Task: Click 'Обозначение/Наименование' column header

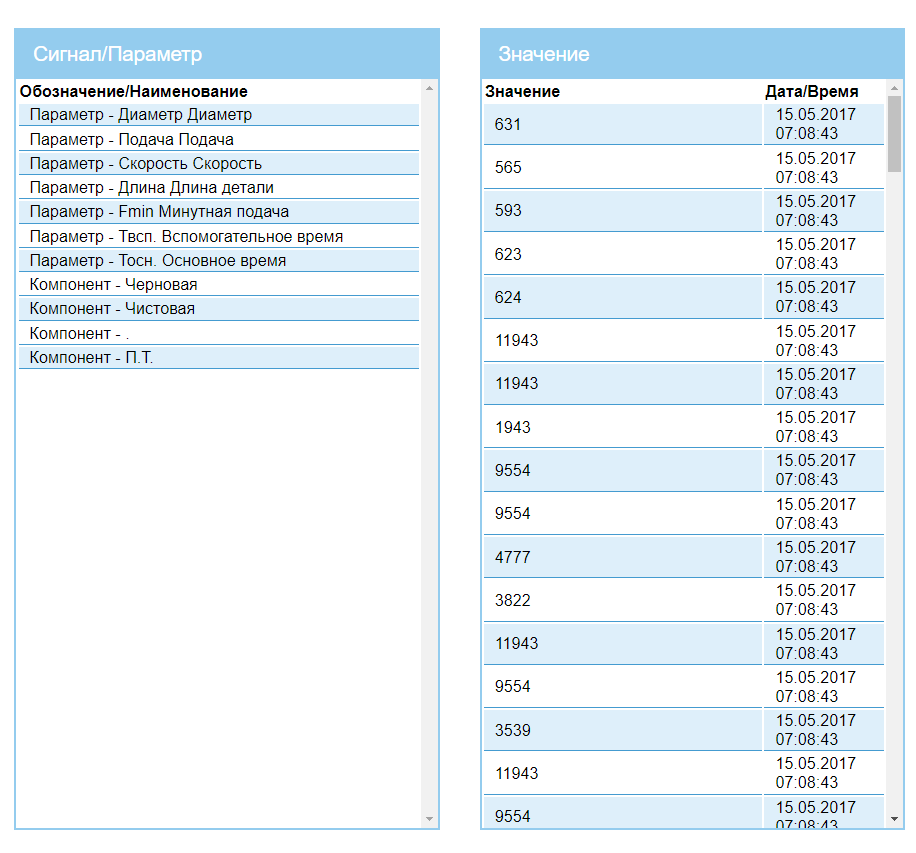Action: 133,91
